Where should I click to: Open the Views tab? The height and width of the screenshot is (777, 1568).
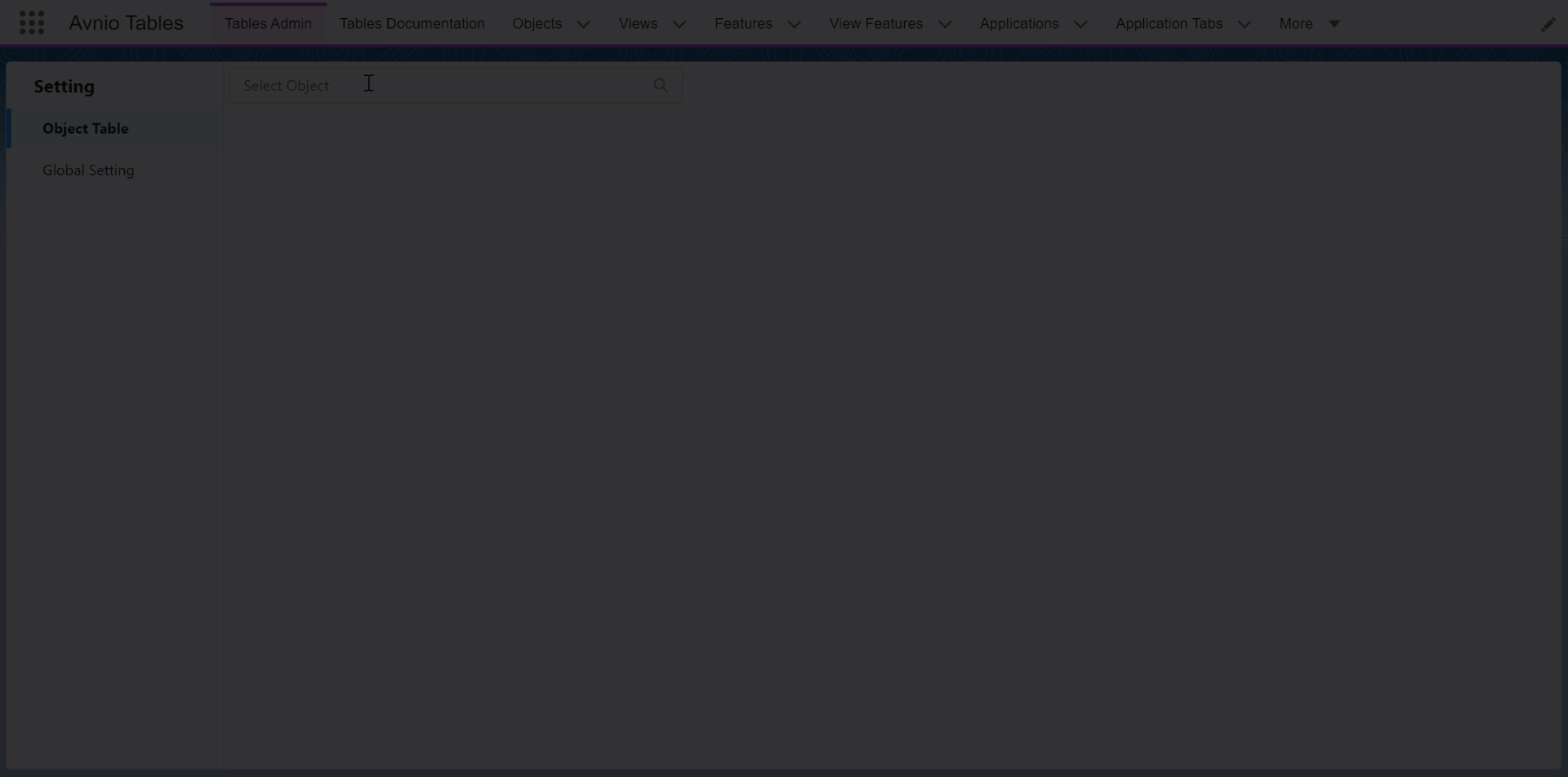click(637, 24)
